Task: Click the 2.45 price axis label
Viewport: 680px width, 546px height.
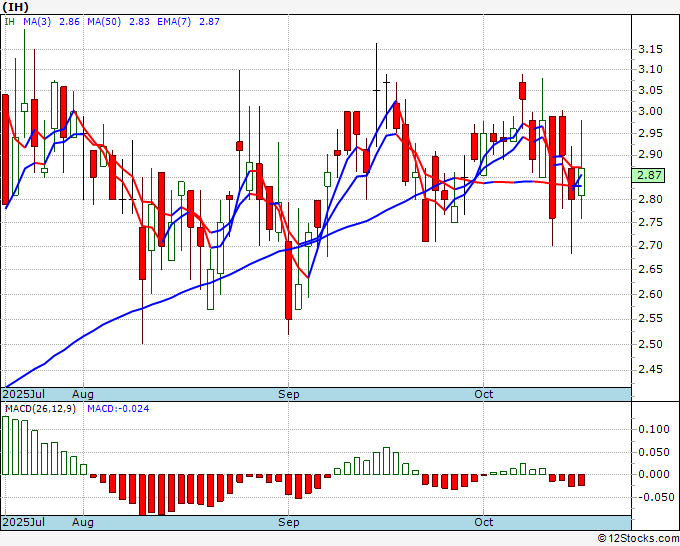Action: 651,369
